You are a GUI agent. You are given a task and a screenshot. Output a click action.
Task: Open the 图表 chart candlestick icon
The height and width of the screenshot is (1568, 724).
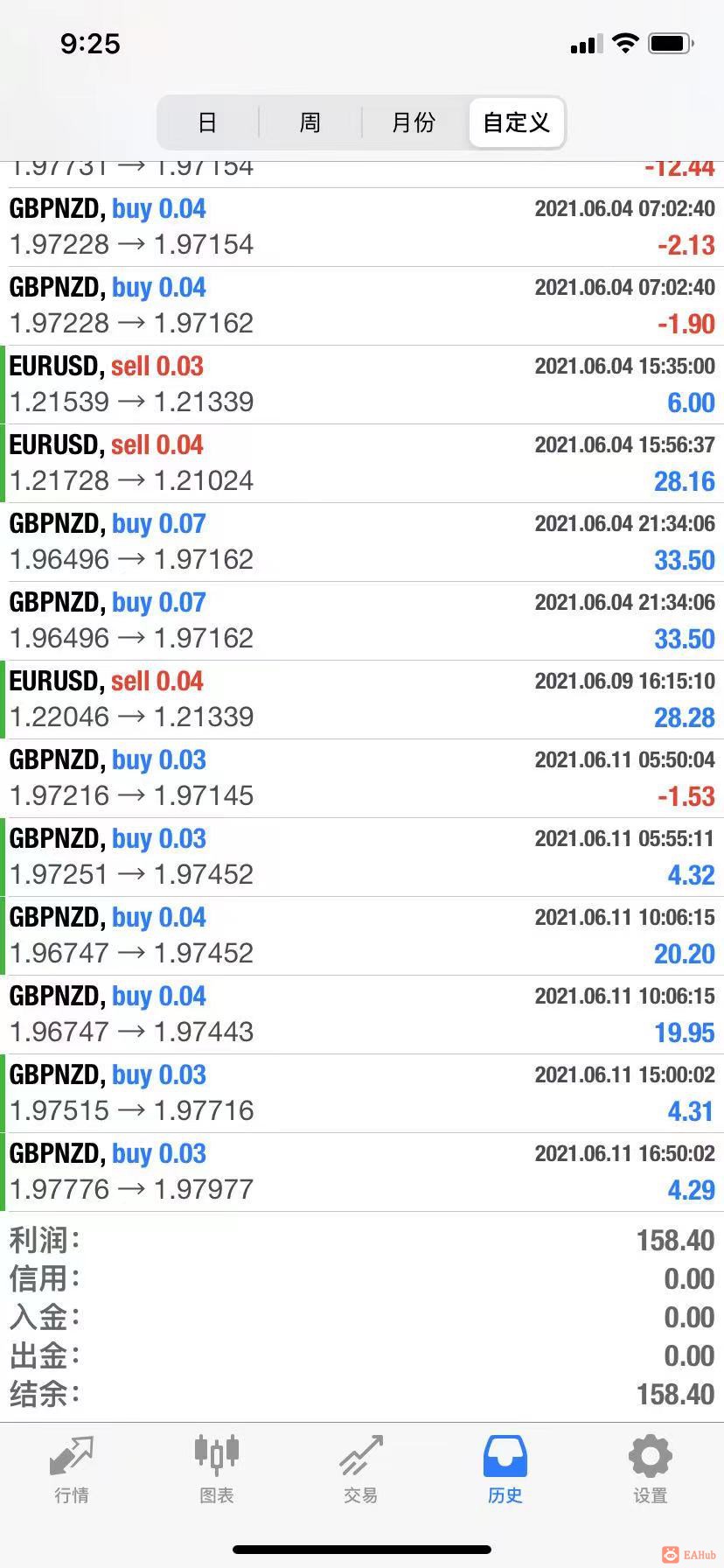(x=216, y=1455)
